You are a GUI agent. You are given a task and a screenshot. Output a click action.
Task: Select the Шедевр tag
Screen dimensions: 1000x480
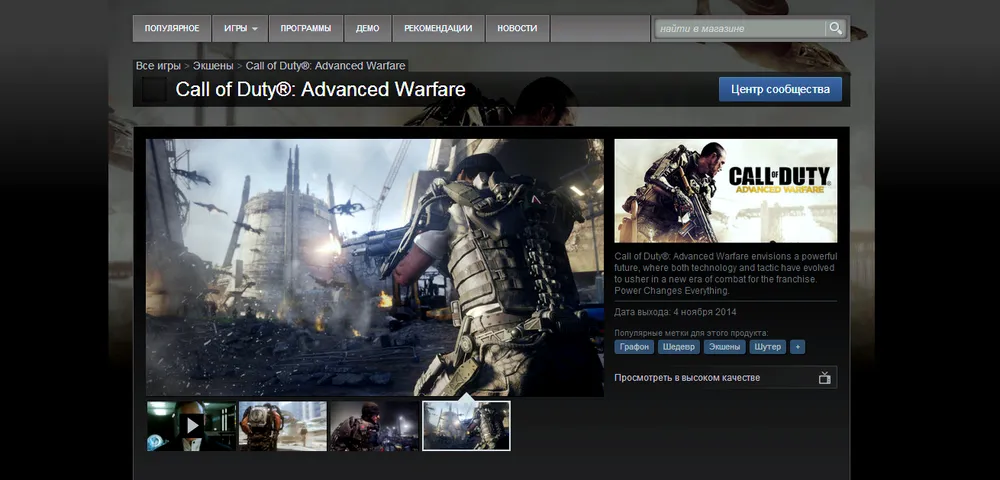tap(679, 347)
